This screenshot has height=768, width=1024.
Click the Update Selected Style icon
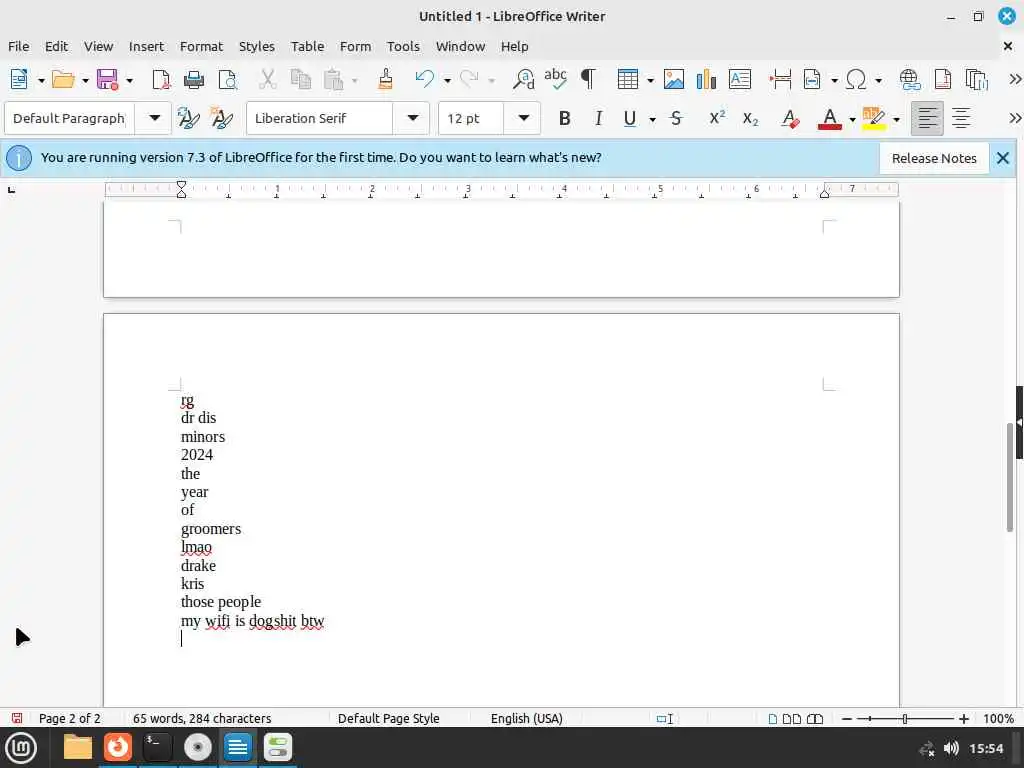[188, 118]
